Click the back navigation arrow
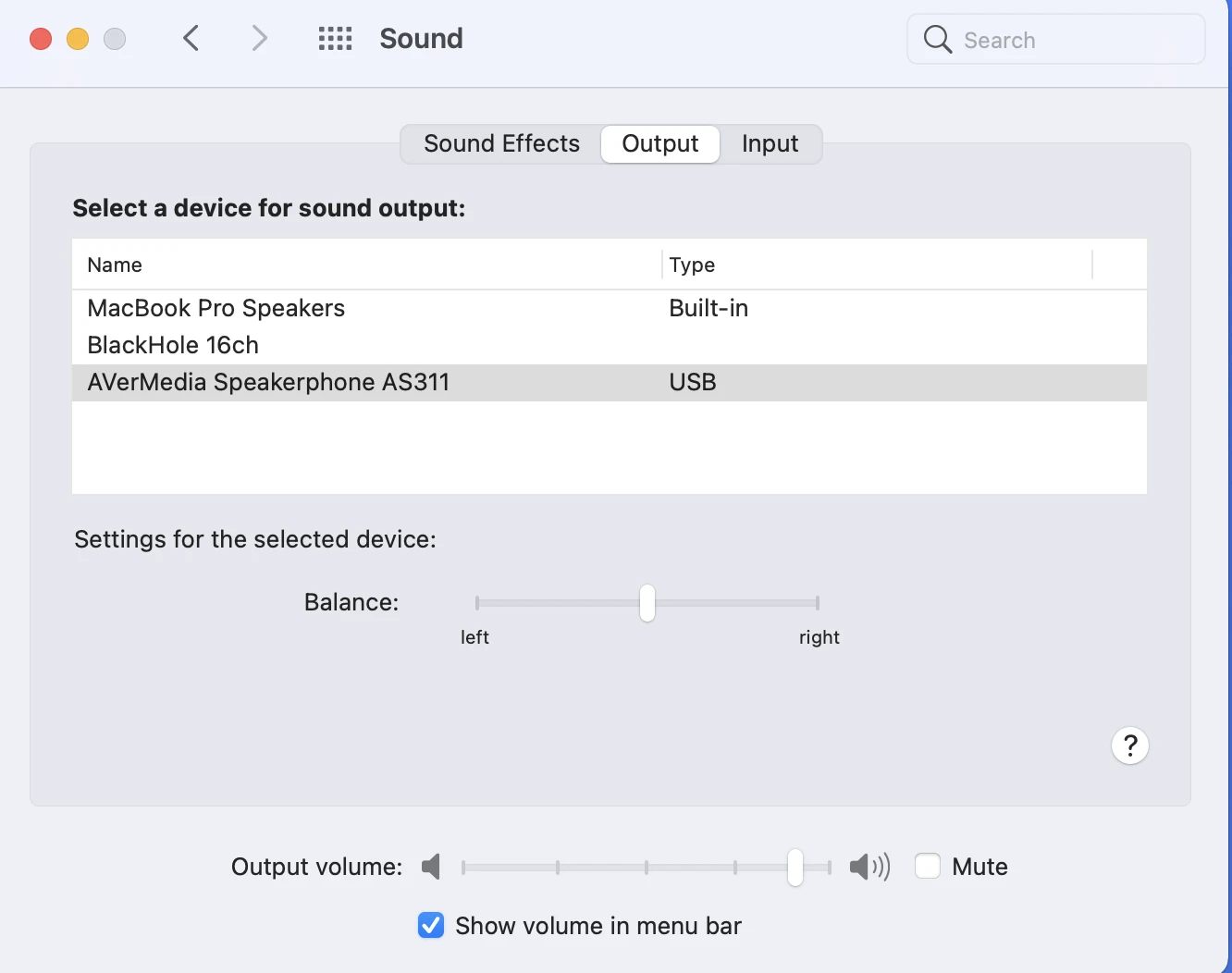1232x973 pixels. pyautogui.click(x=191, y=38)
